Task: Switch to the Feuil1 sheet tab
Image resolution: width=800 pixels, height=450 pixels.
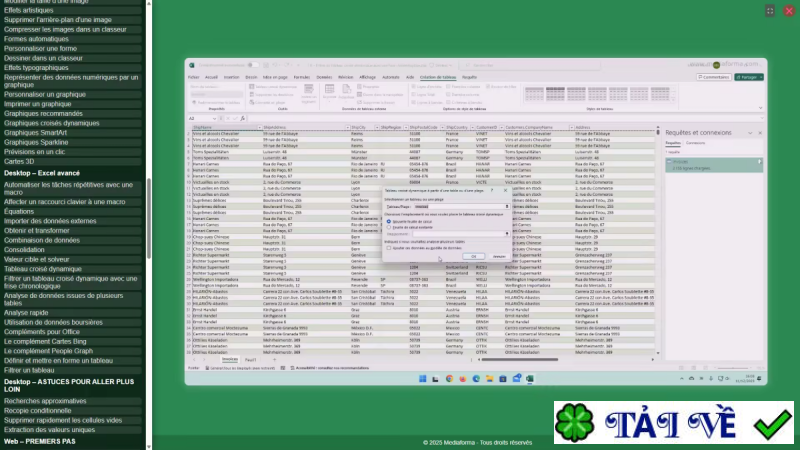Action: point(250,360)
